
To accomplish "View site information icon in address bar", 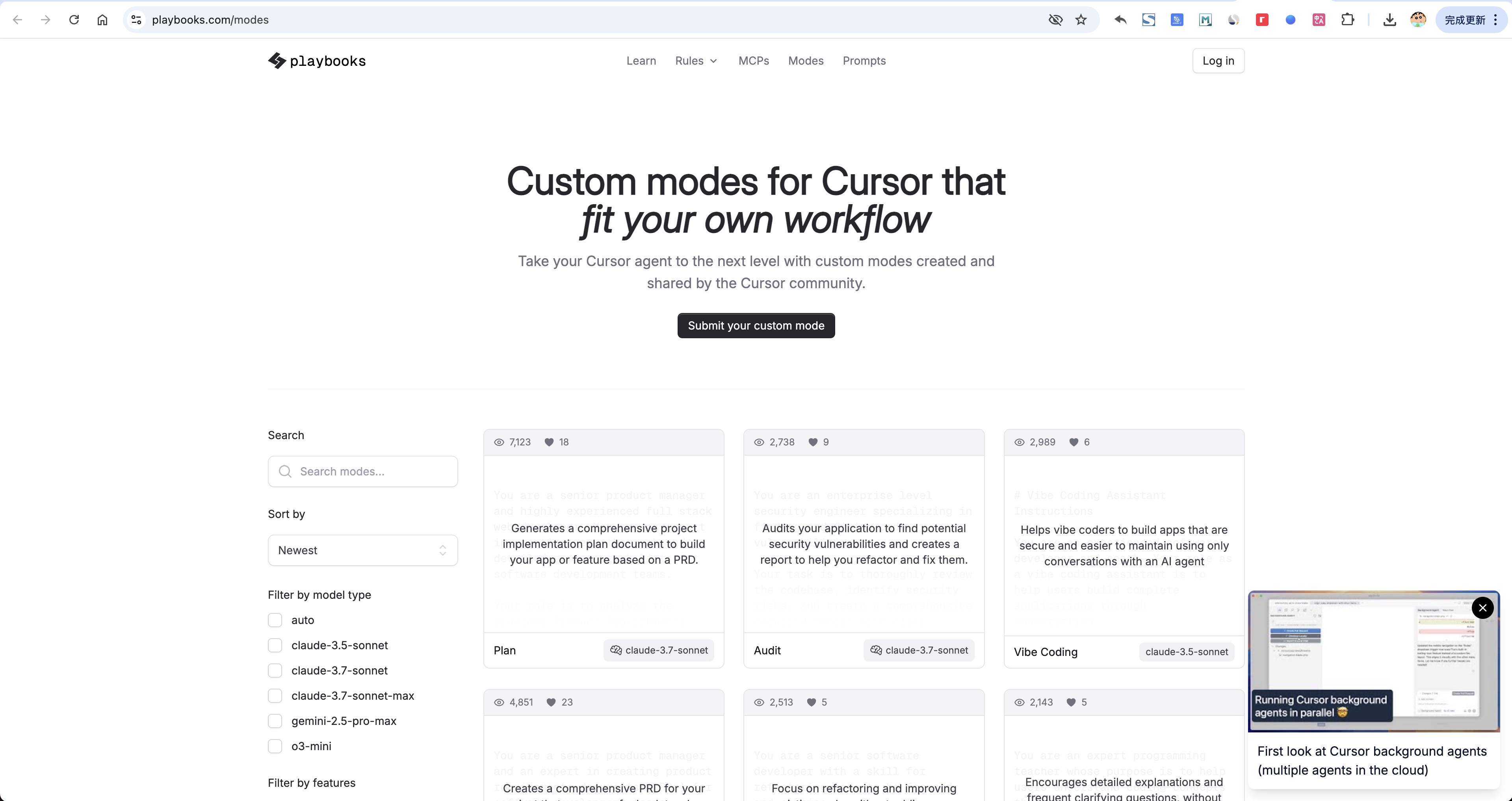I will click(136, 19).
